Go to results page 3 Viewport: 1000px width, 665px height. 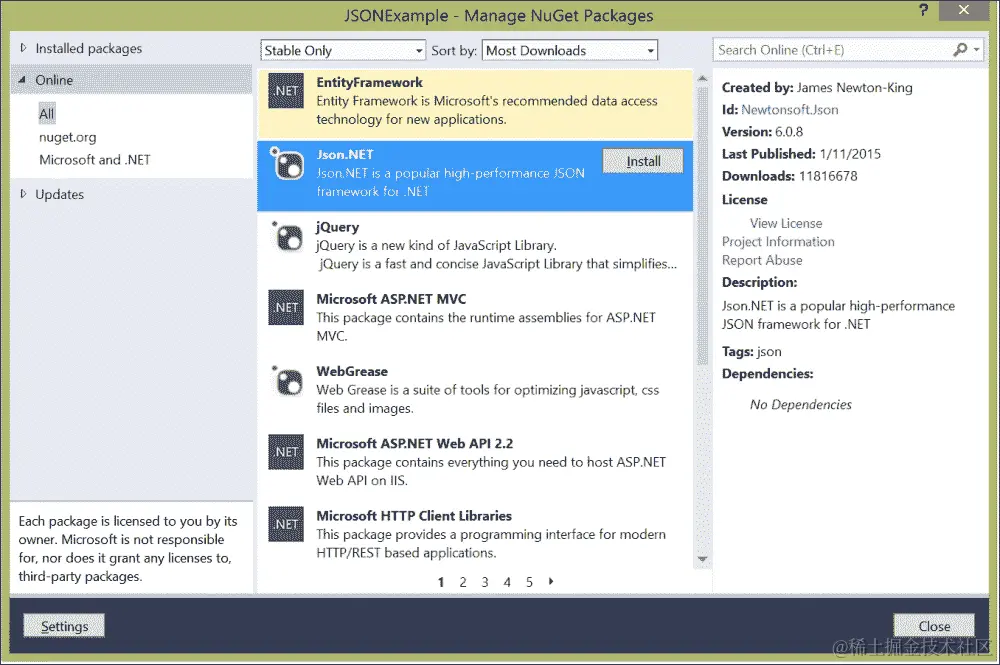pos(485,582)
